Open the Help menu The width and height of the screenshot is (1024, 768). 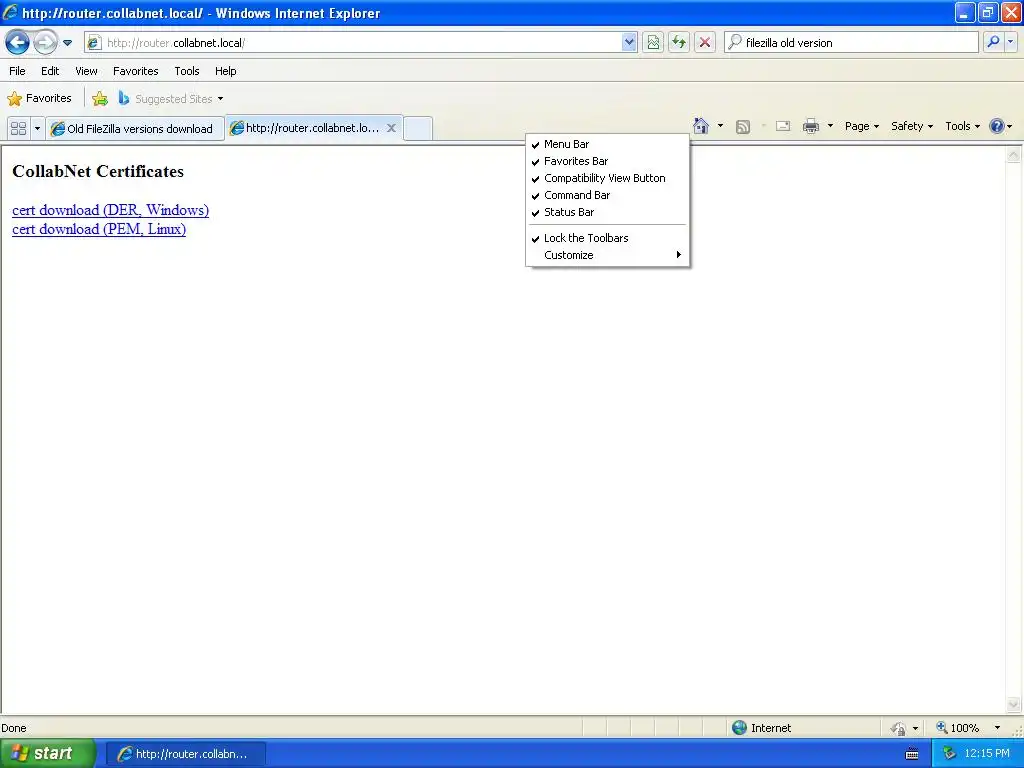[x=225, y=71]
